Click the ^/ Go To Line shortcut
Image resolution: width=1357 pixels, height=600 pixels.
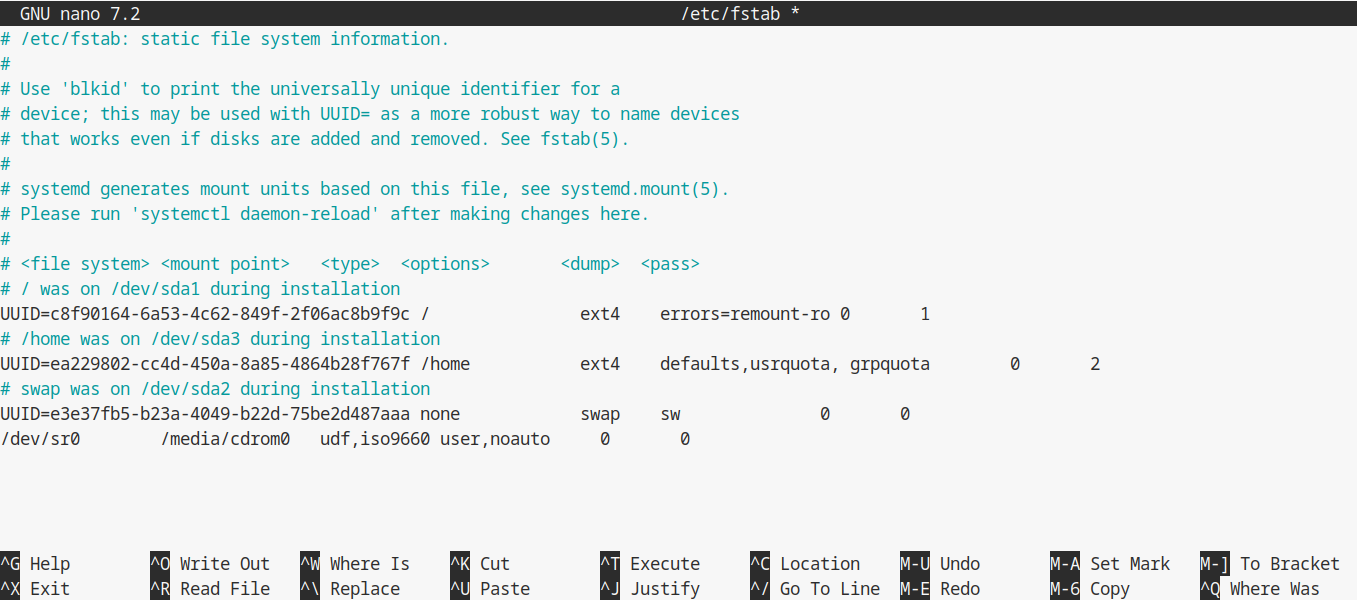click(815, 589)
